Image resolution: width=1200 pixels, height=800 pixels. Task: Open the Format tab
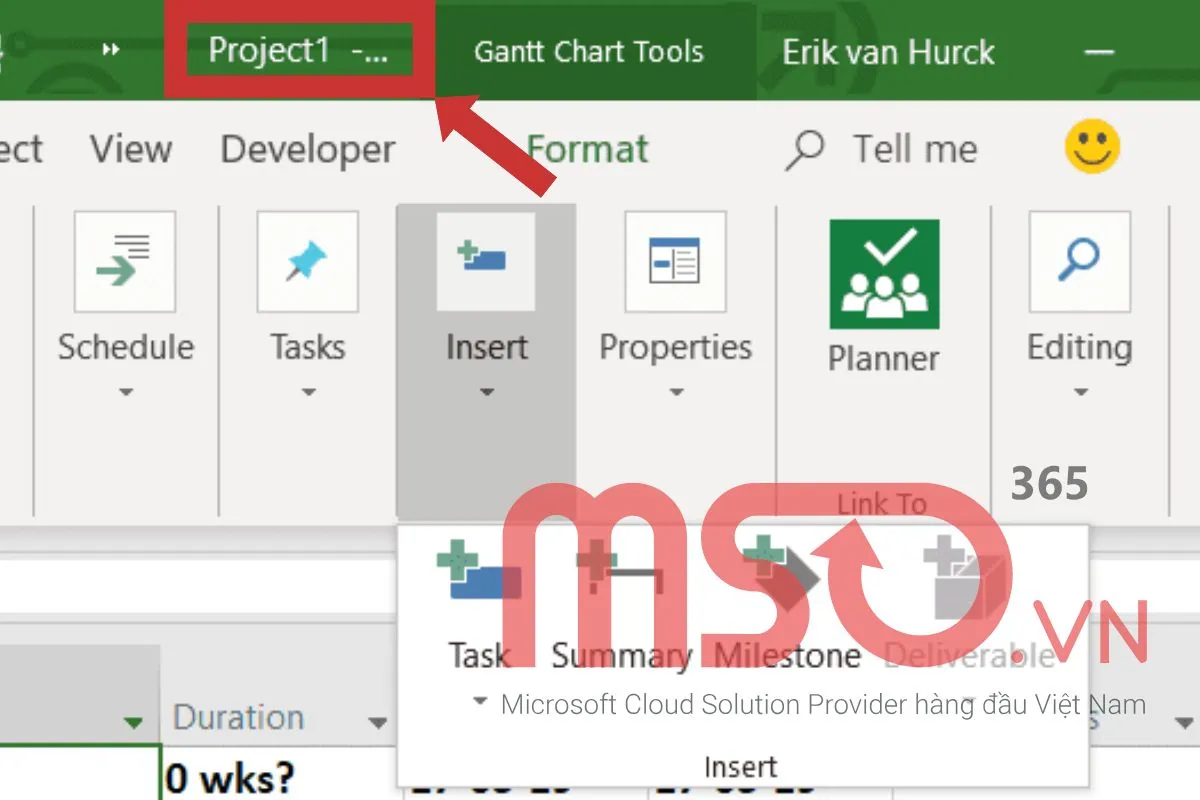click(x=589, y=150)
